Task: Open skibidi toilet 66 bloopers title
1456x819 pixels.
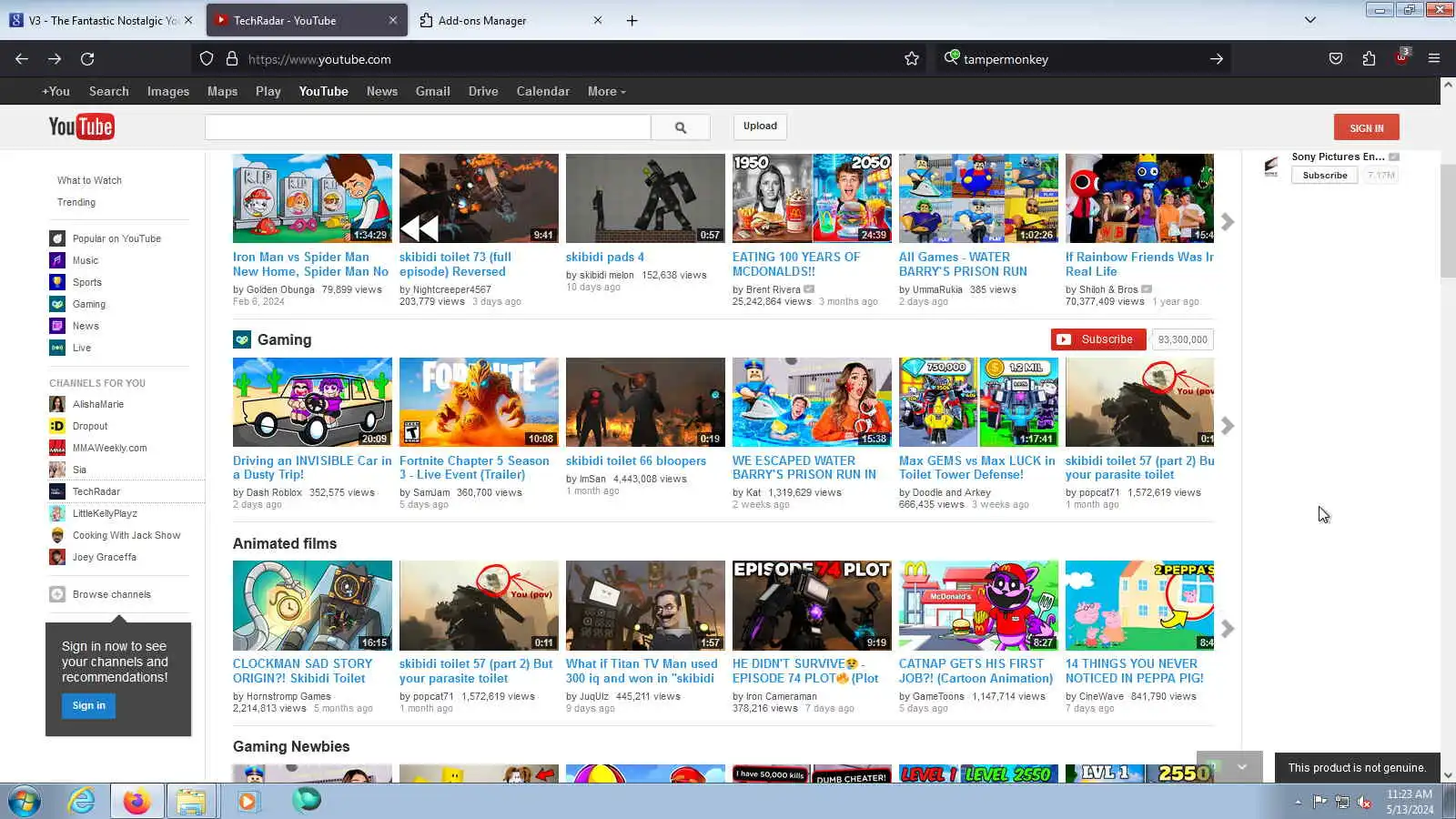Action: pos(636,460)
